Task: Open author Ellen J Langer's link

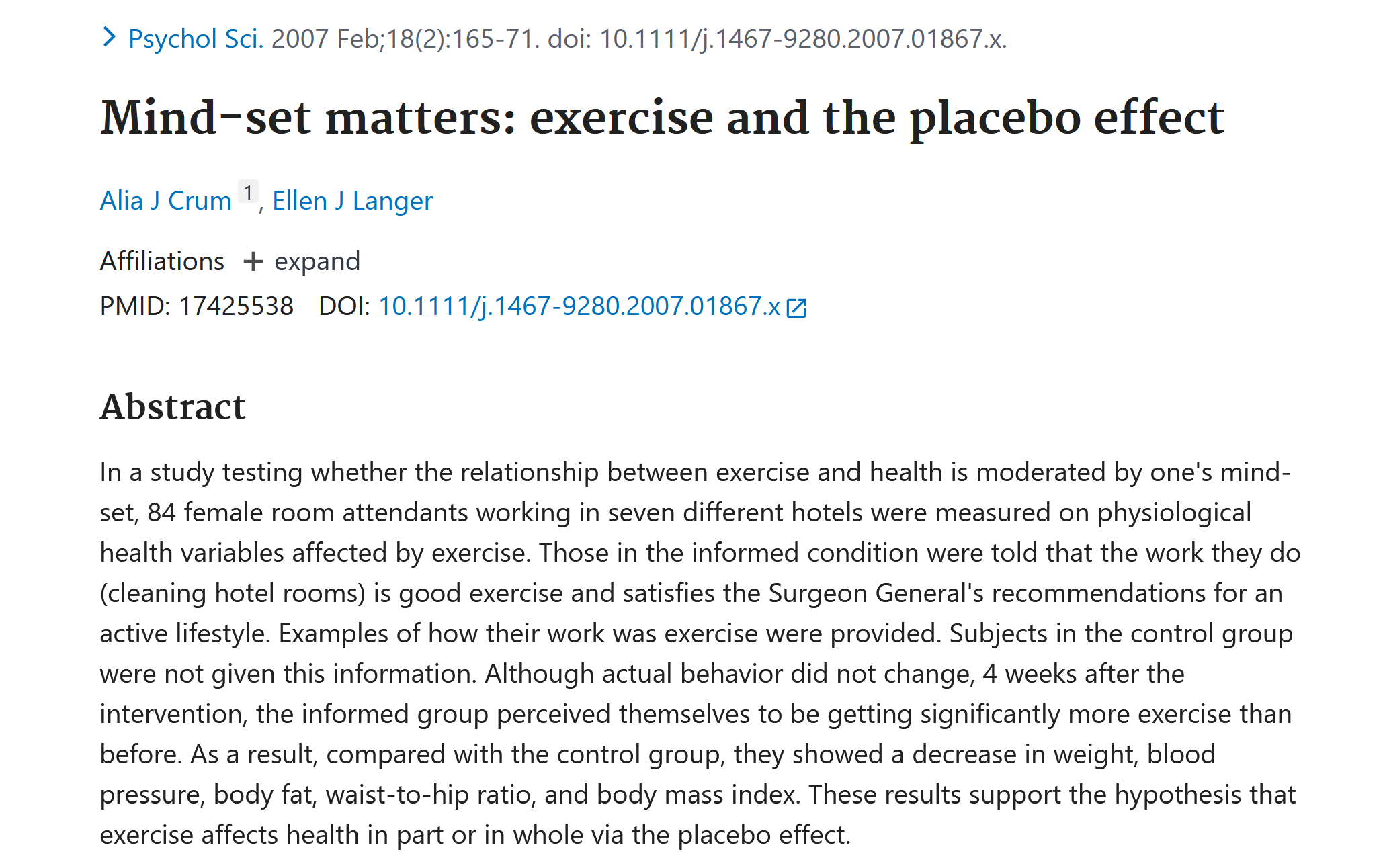Action: pos(352,201)
